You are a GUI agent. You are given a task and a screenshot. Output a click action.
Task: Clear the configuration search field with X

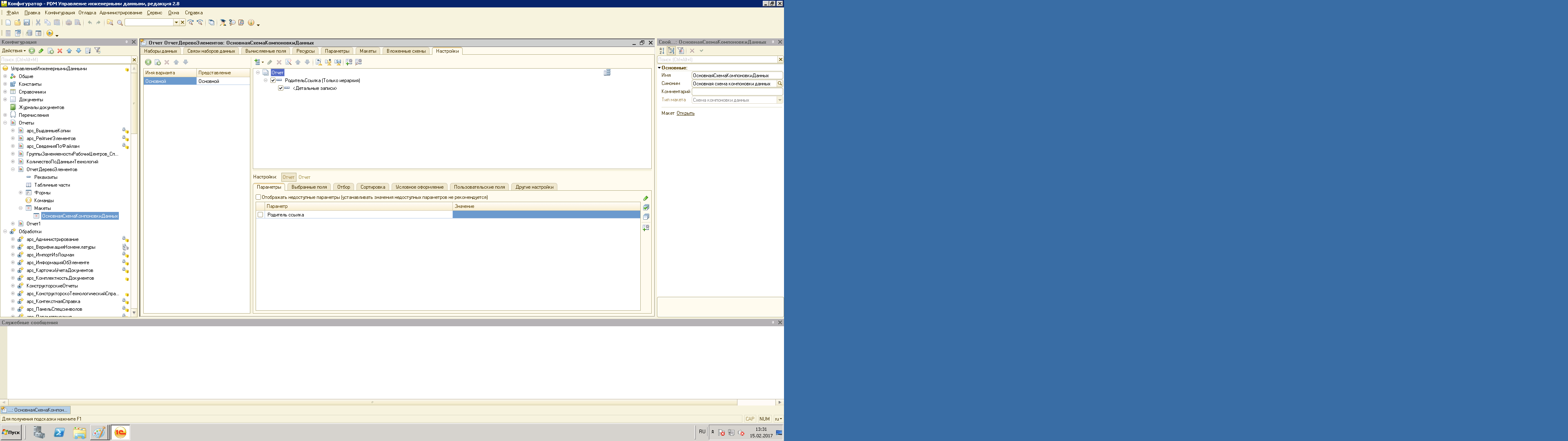tap(134, 60)
